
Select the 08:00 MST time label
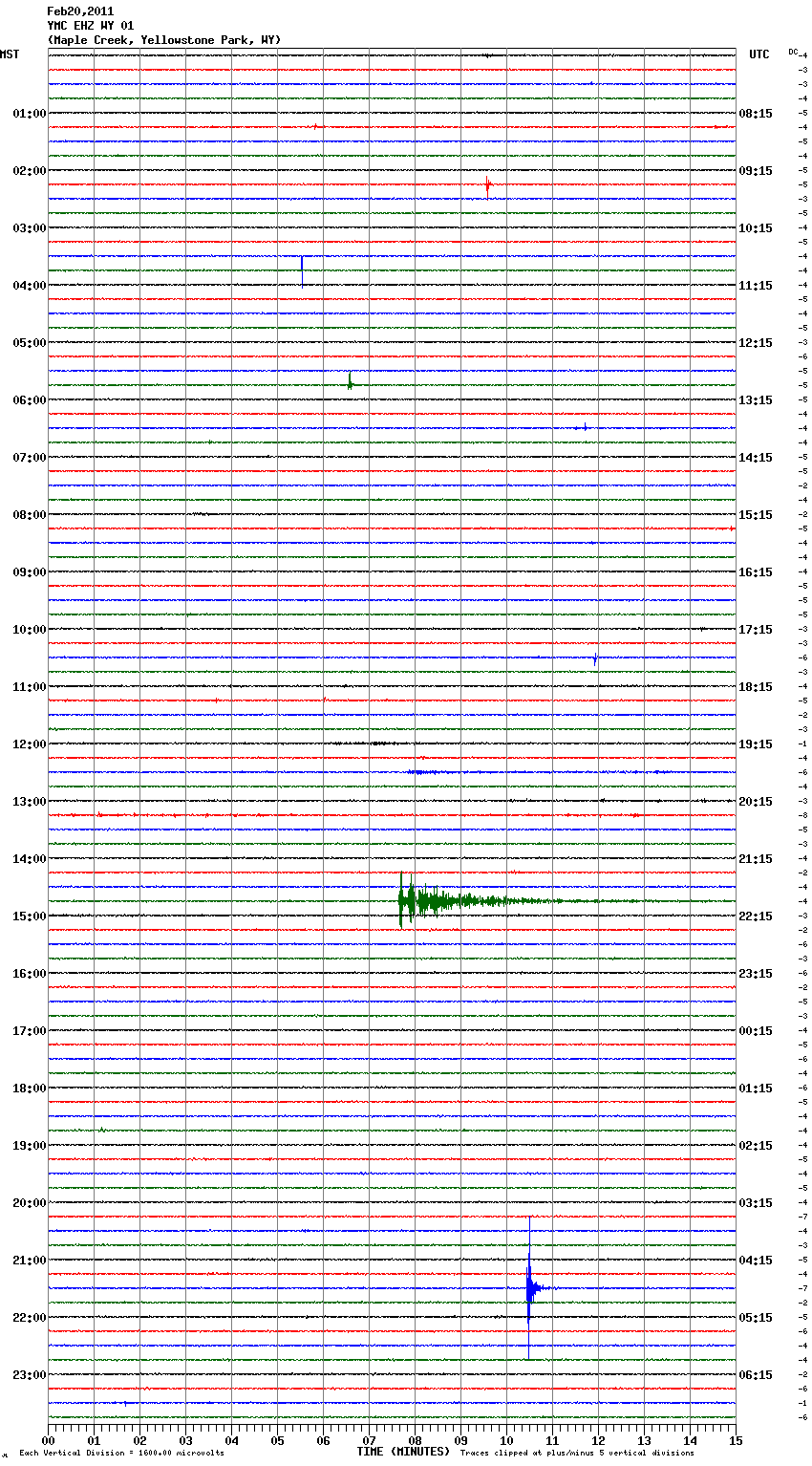[x=30, y=515]
